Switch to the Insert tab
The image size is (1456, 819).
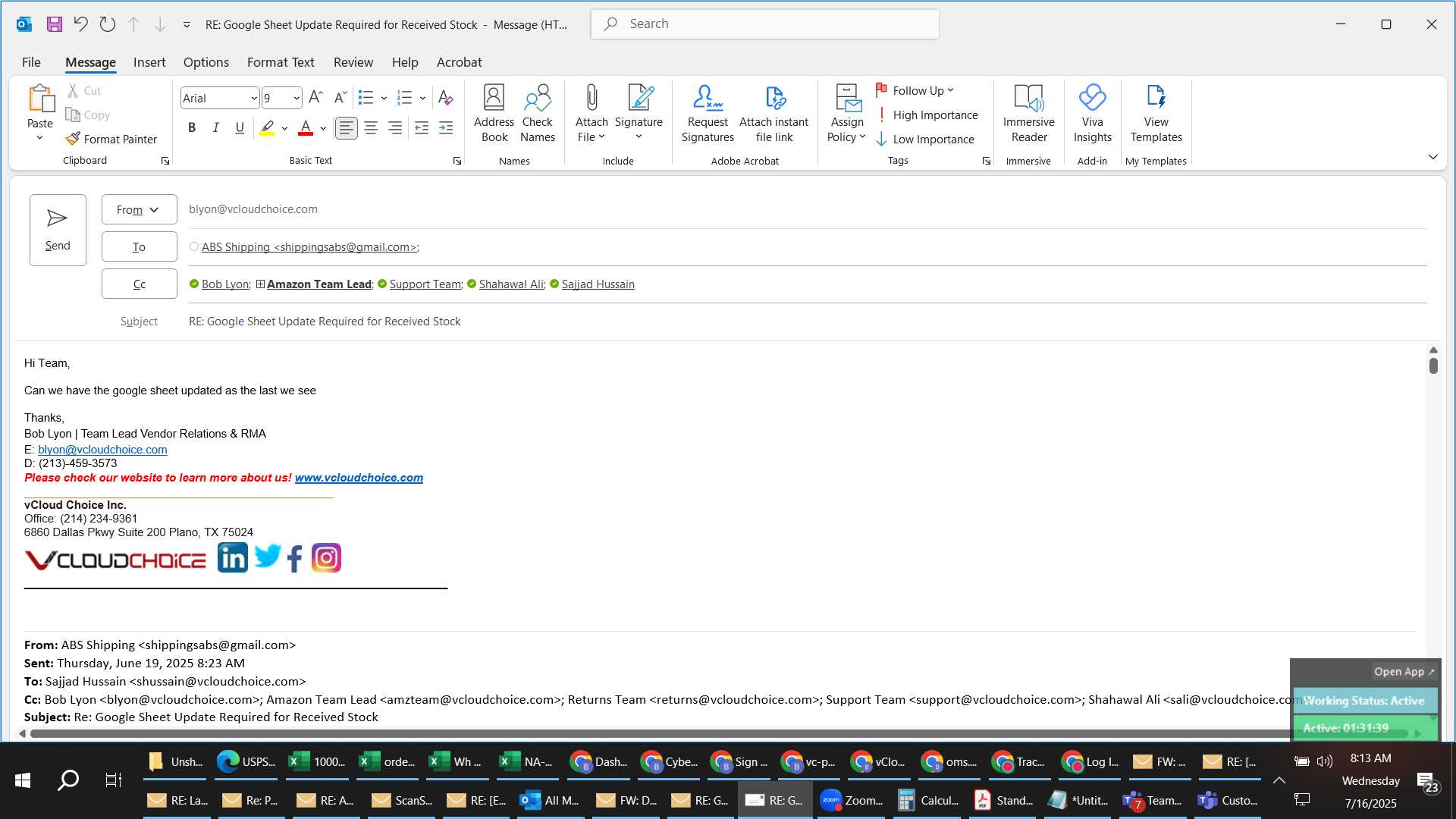149,62
